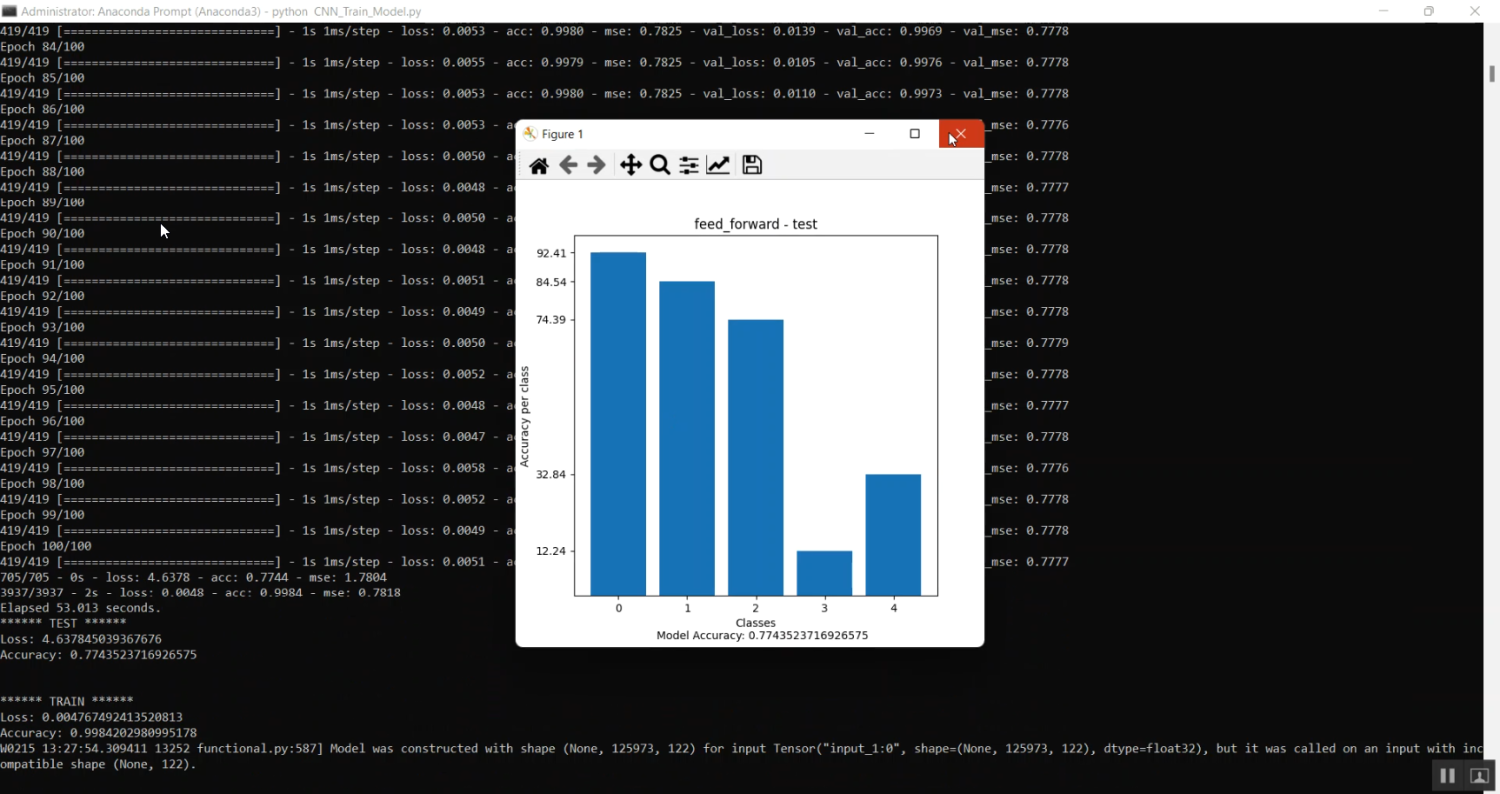This screenshot has height=794, width=1500.
Task: Click the bar for class 3
Action: [x=824, y=573]
